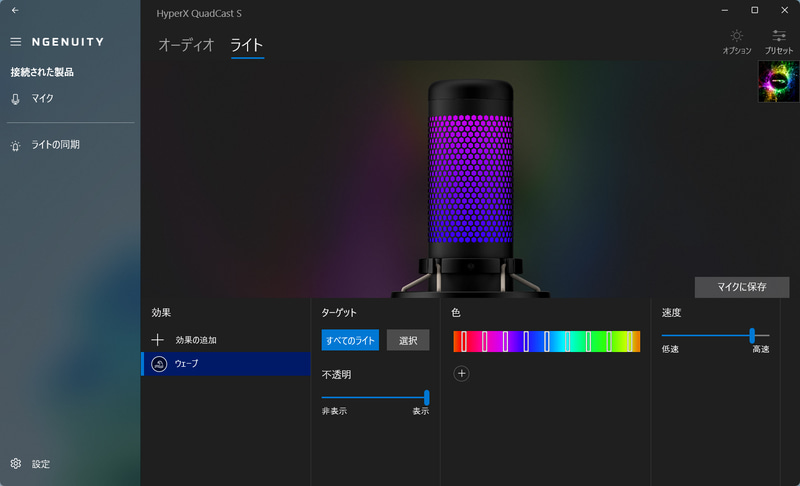Open オプション sun icon

tap(736, 36)
